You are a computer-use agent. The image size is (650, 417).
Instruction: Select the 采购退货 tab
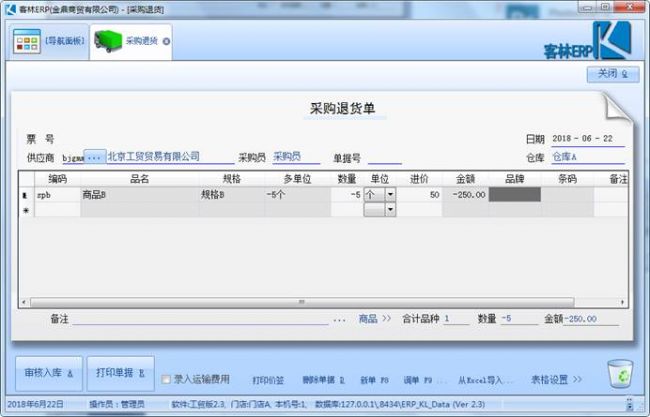141,42
